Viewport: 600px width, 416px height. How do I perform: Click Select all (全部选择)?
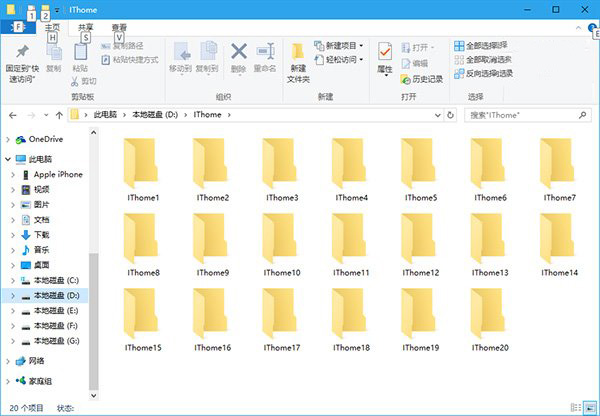pyautogui.click(x=481, y=46)
